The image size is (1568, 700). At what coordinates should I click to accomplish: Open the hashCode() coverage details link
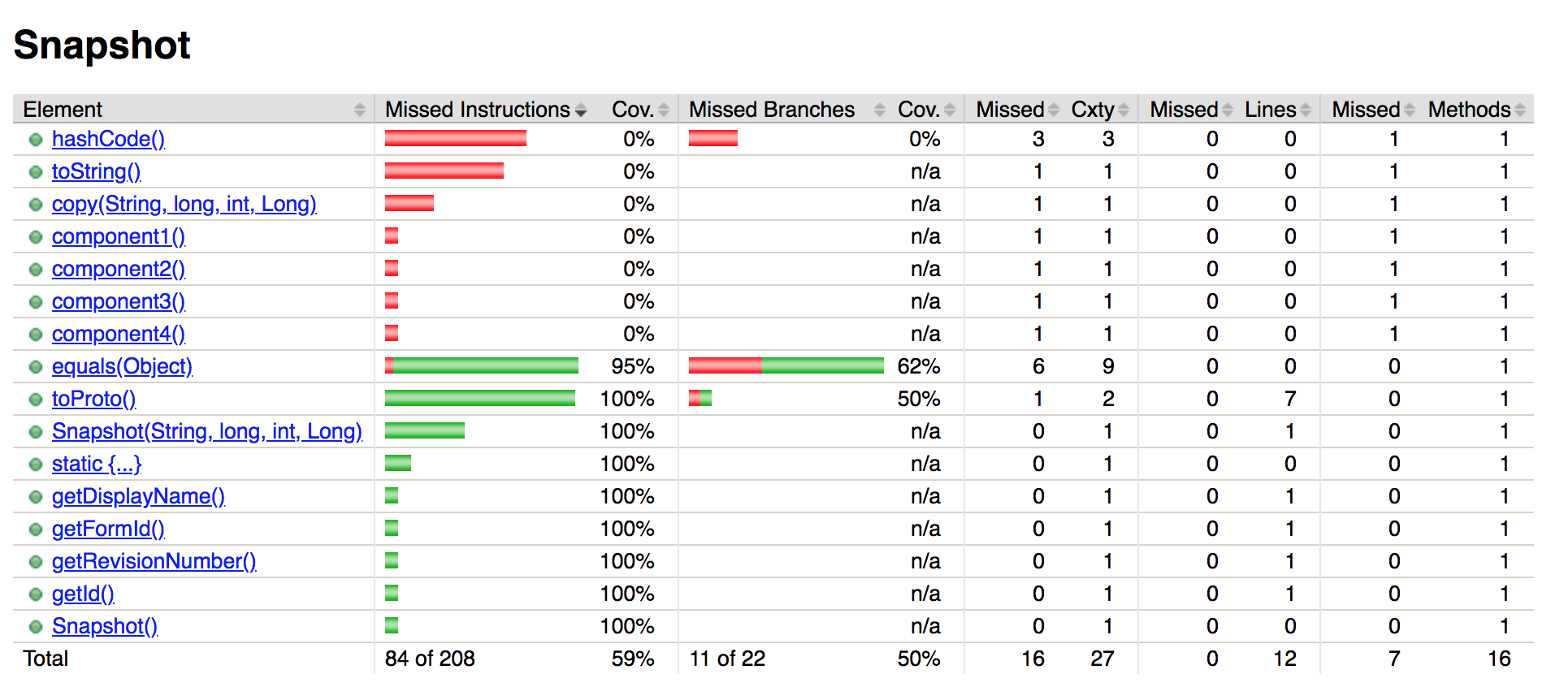point(108,139)
